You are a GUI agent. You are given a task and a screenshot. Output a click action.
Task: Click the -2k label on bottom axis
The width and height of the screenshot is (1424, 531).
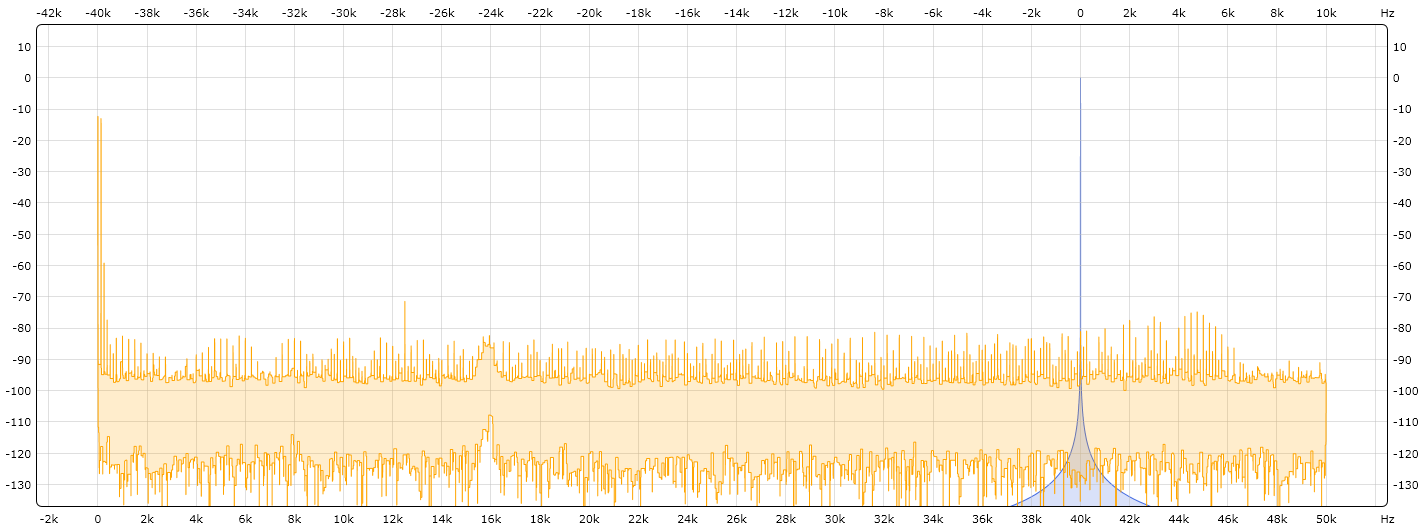49,519
